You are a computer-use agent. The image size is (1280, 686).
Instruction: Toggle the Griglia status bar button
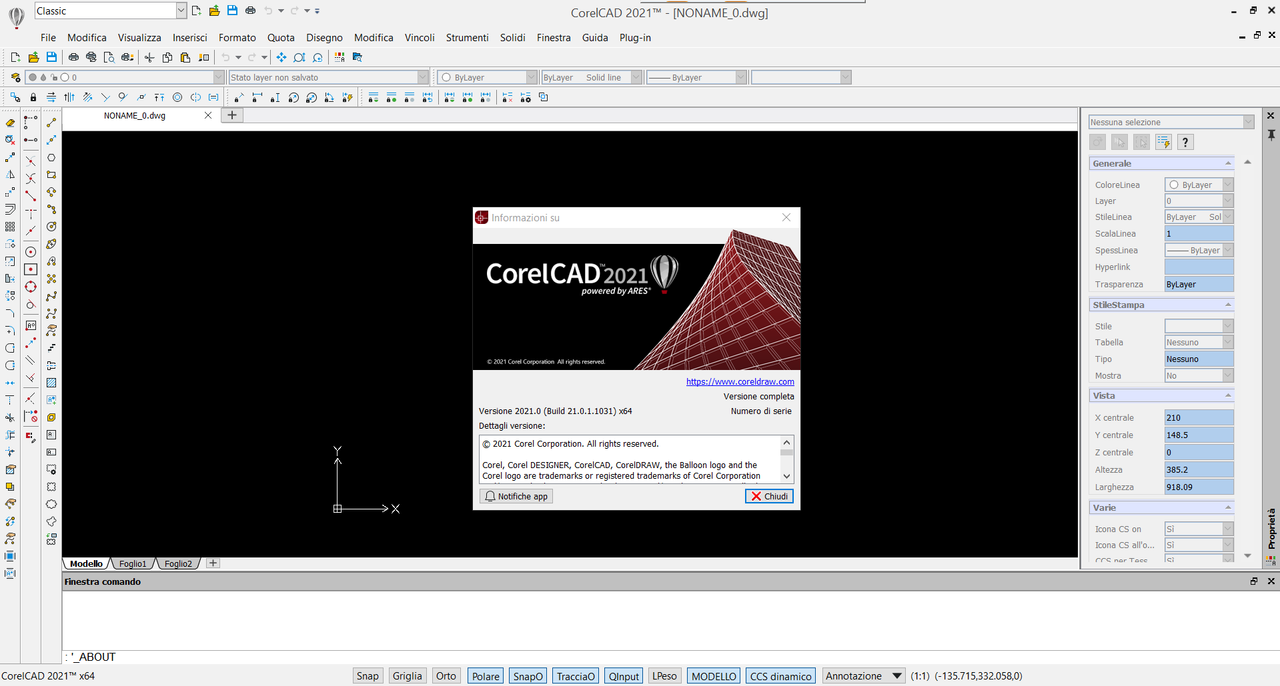click(x=407, y=676)
